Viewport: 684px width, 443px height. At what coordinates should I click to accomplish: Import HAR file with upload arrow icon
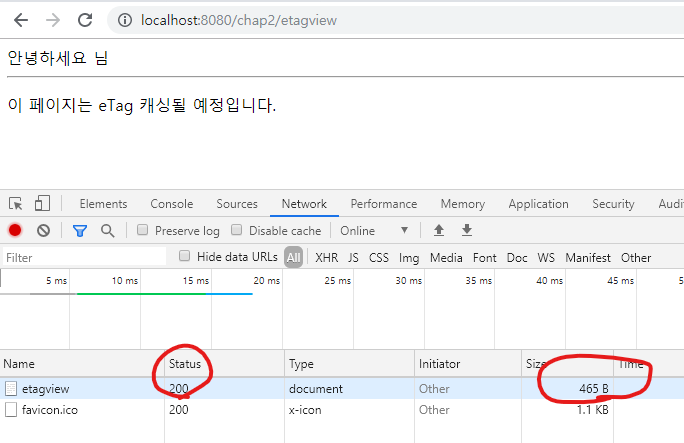point(439,230)
